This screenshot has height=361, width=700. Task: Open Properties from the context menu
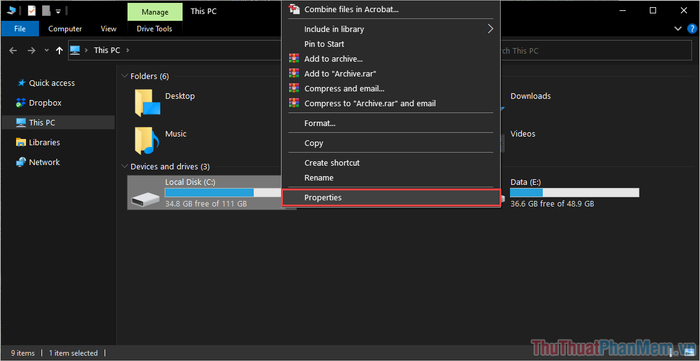click(x=391, y=198)
